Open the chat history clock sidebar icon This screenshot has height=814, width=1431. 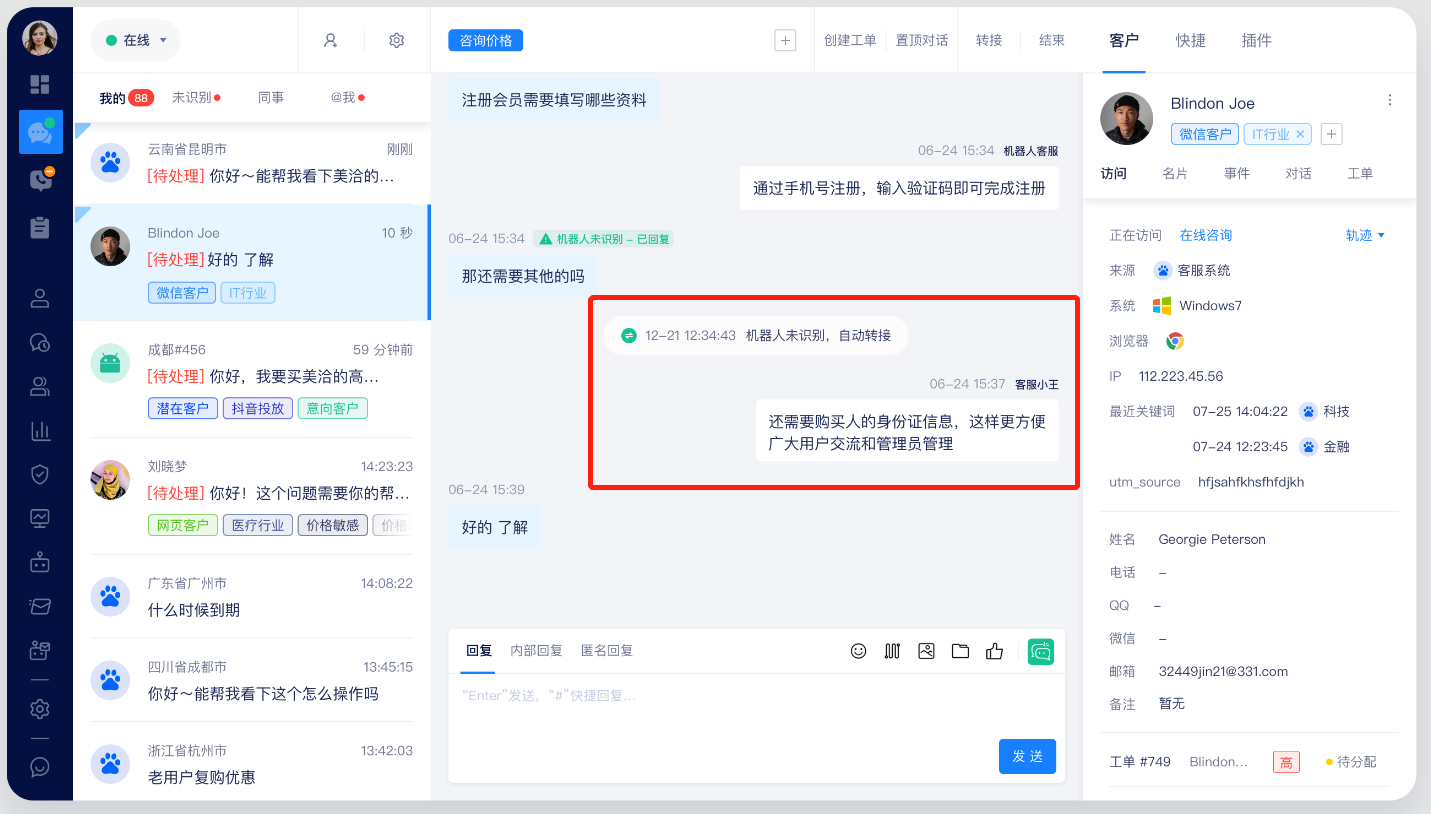coord(40,342)
